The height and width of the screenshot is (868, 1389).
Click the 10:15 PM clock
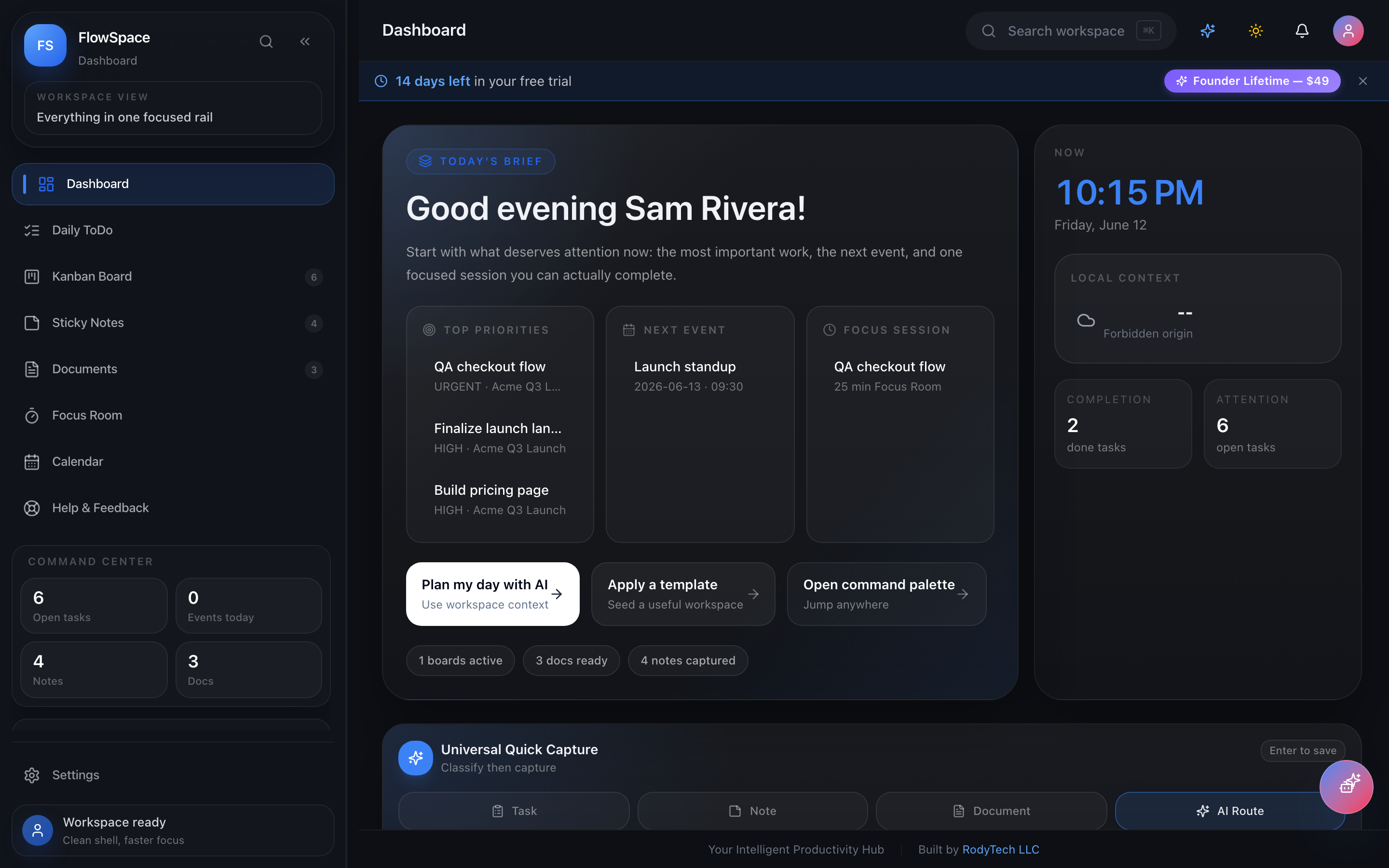pyautogui.click(x=1130, y=192)
